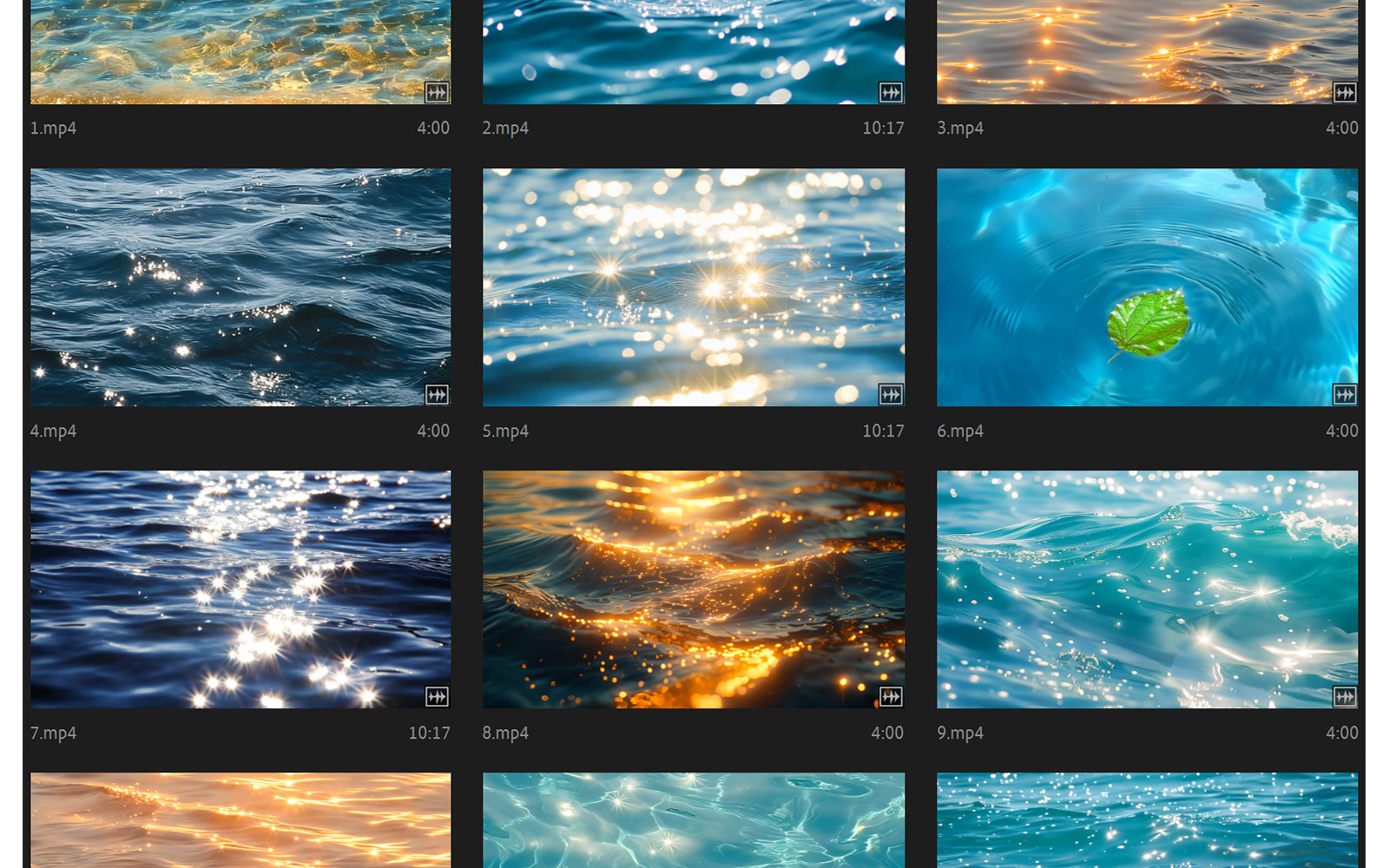Click the clip badge icon on 3.mp4 thumbnail

click(1345, 92)
